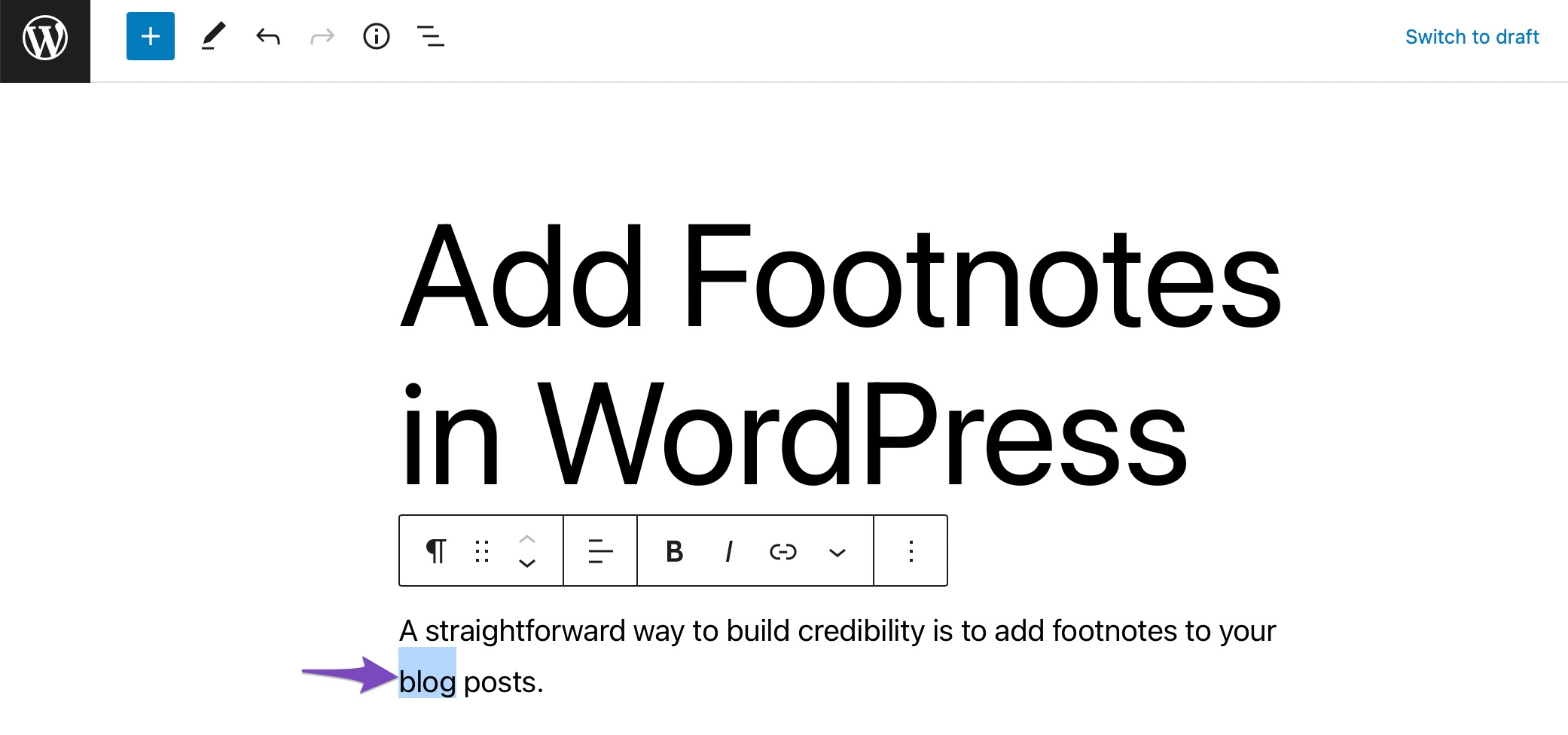Open the document details info icon
This screenshot has height=735, width=1568.
[377, 36]
